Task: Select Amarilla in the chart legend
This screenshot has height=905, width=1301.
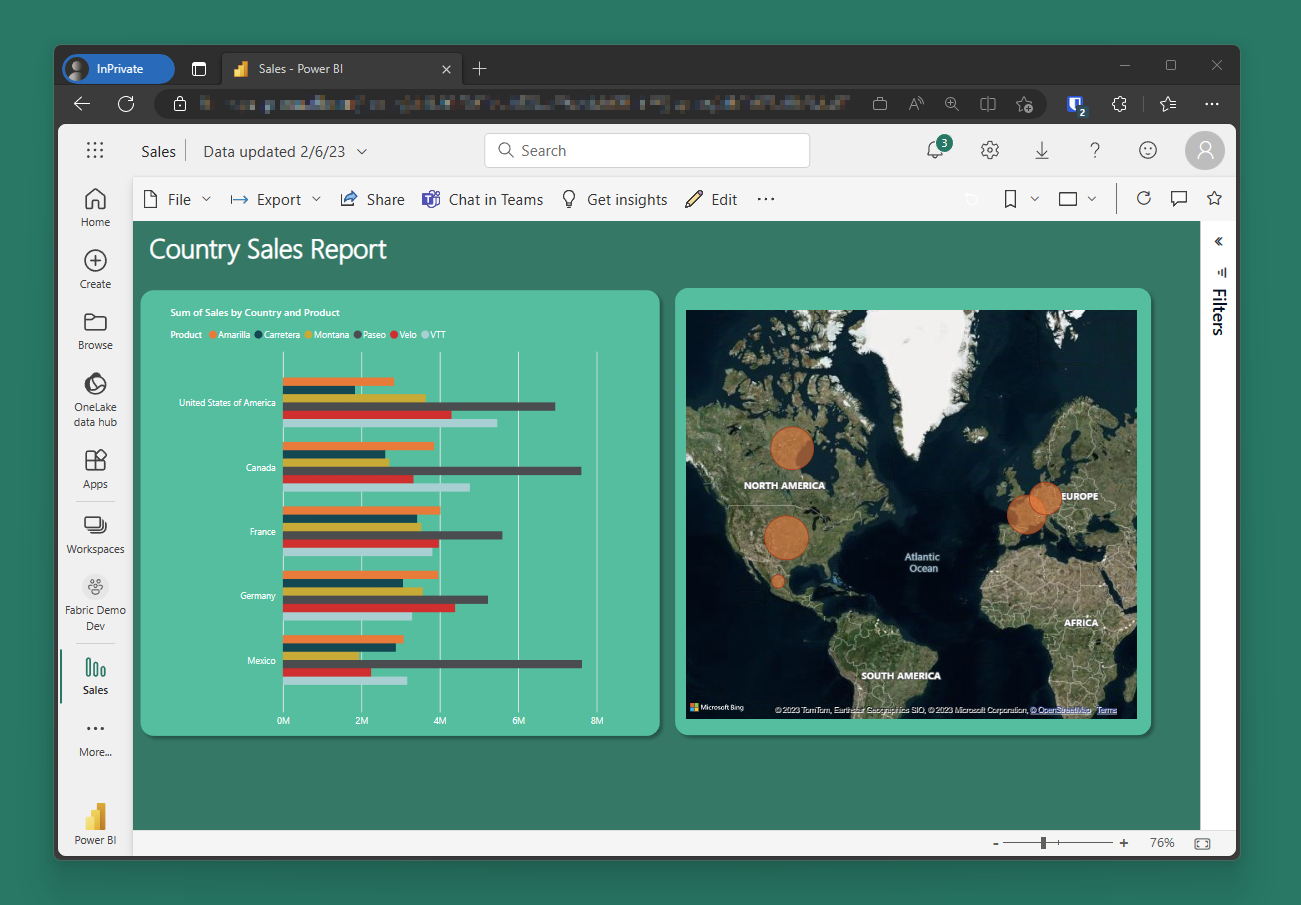Action: click(x=230, y=335)
